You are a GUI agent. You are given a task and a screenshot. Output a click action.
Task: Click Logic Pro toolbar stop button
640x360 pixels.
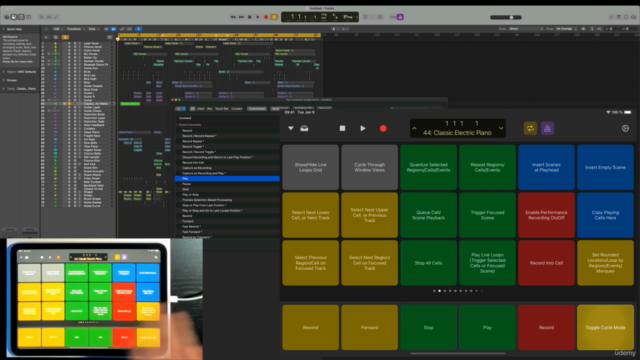[x=249, y=17]
